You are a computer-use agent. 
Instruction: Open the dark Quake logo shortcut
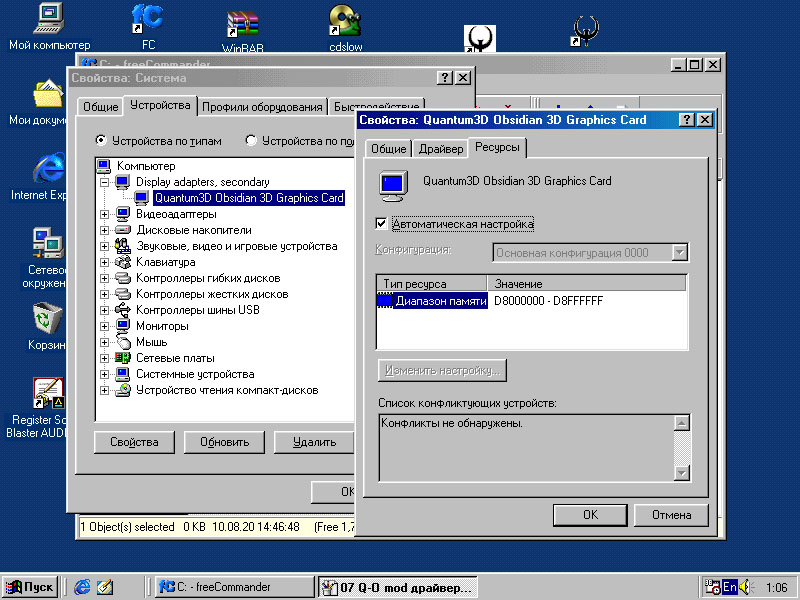click(x=585, y=31)
